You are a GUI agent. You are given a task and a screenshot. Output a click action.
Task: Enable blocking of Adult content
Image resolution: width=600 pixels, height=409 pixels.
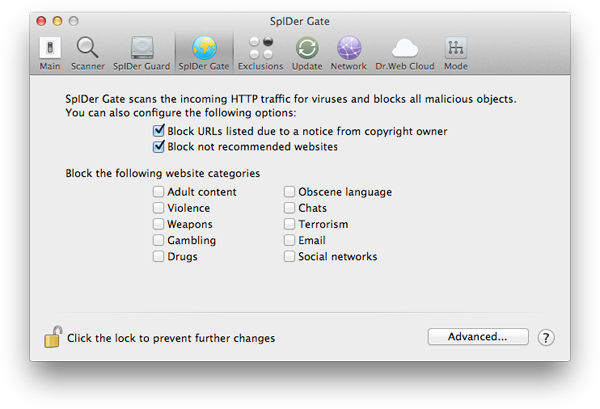pyautogui.click(x=158, y=192)
